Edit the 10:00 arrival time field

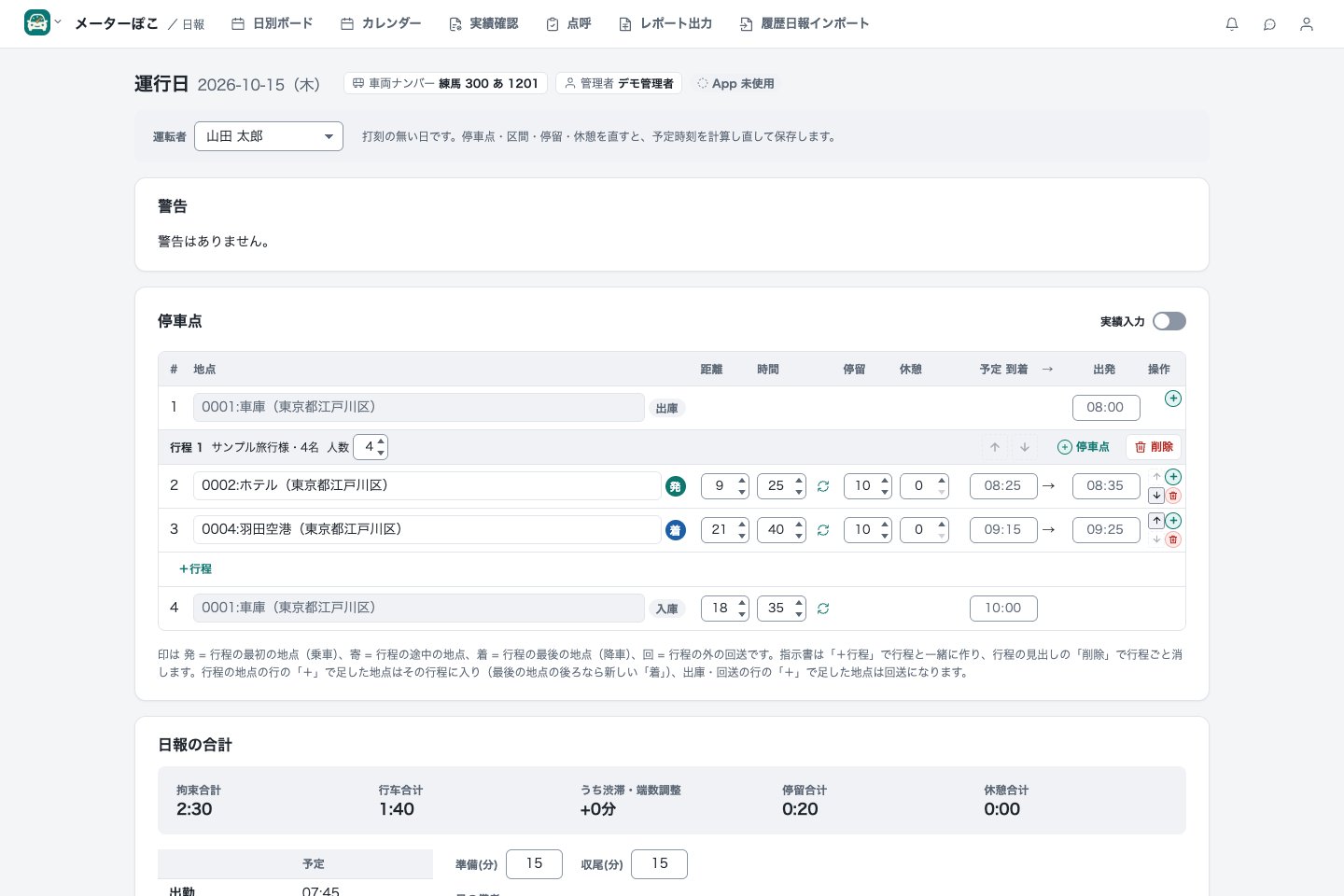point(1003,609)
